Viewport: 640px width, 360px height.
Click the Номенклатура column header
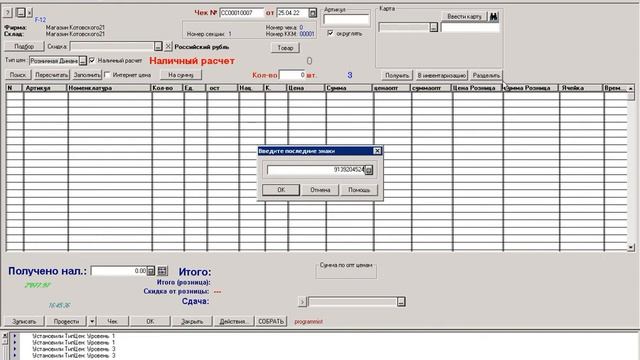[x=110, y=88]
